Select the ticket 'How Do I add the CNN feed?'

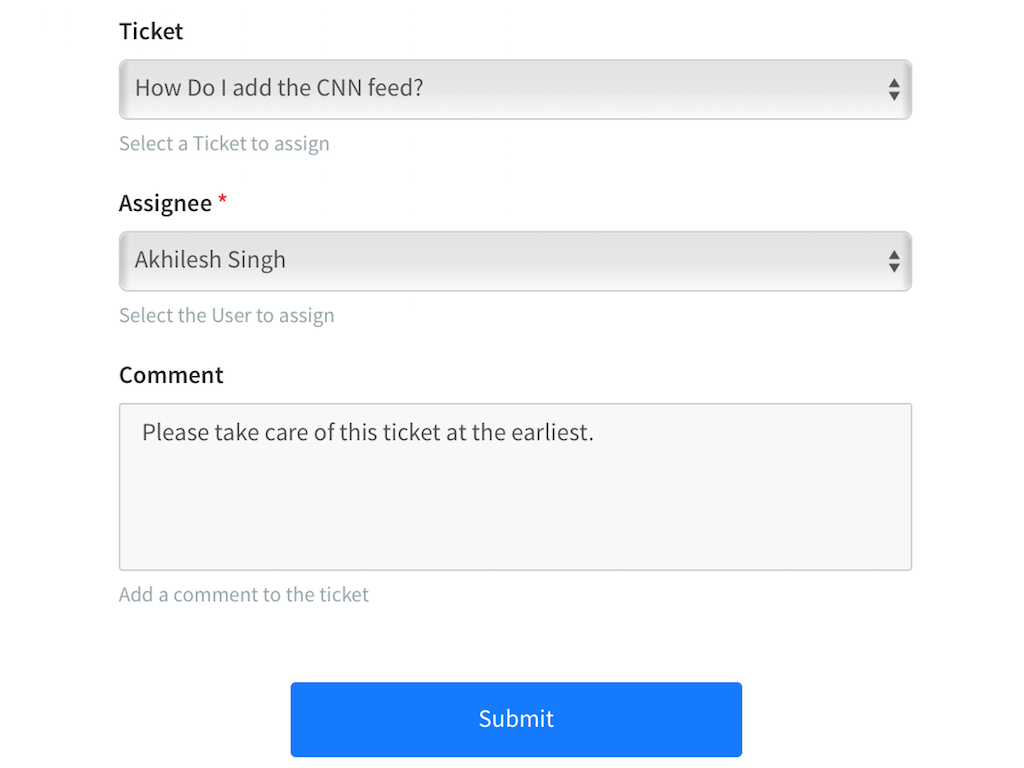tap(400, 89)
